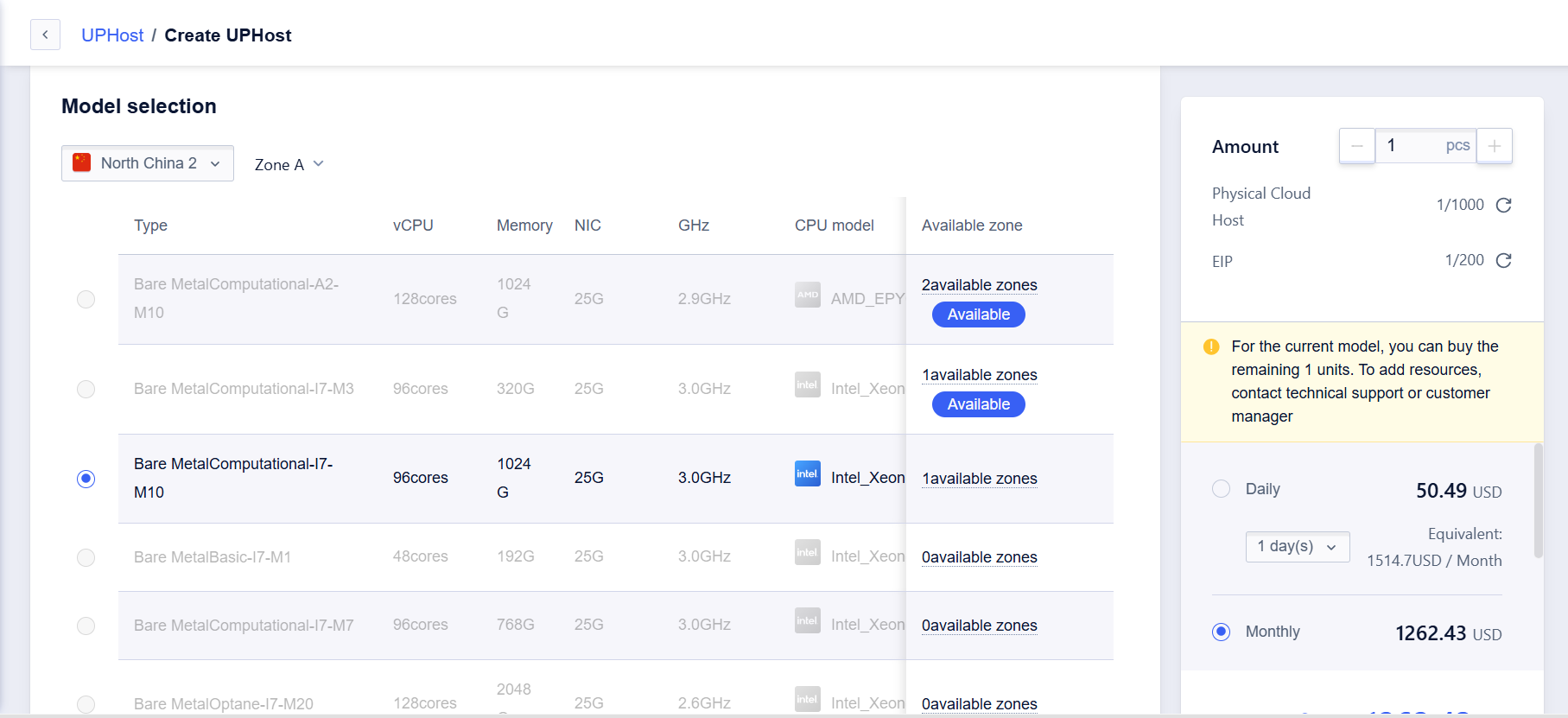Click the Intel logo in the Basic-I7-M1 row

point(808,552)
